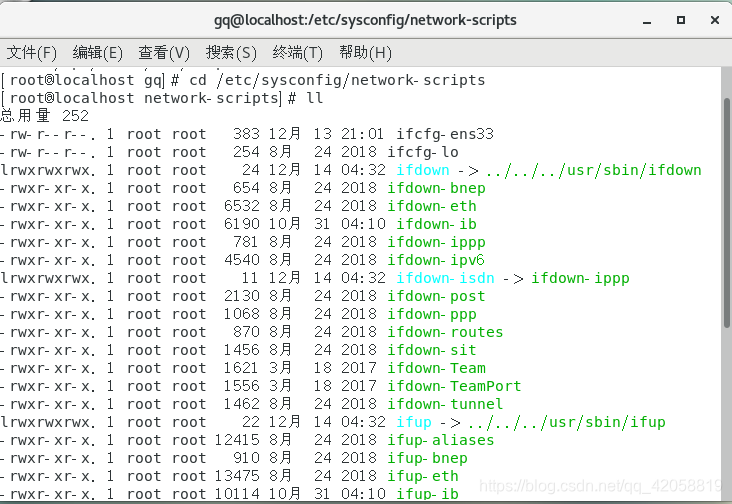Image resolution: width=732 pixels, height=504 pixels.
Task: Click the ../../../usr/sbin/ifdown link target
Action: point(593,170)
